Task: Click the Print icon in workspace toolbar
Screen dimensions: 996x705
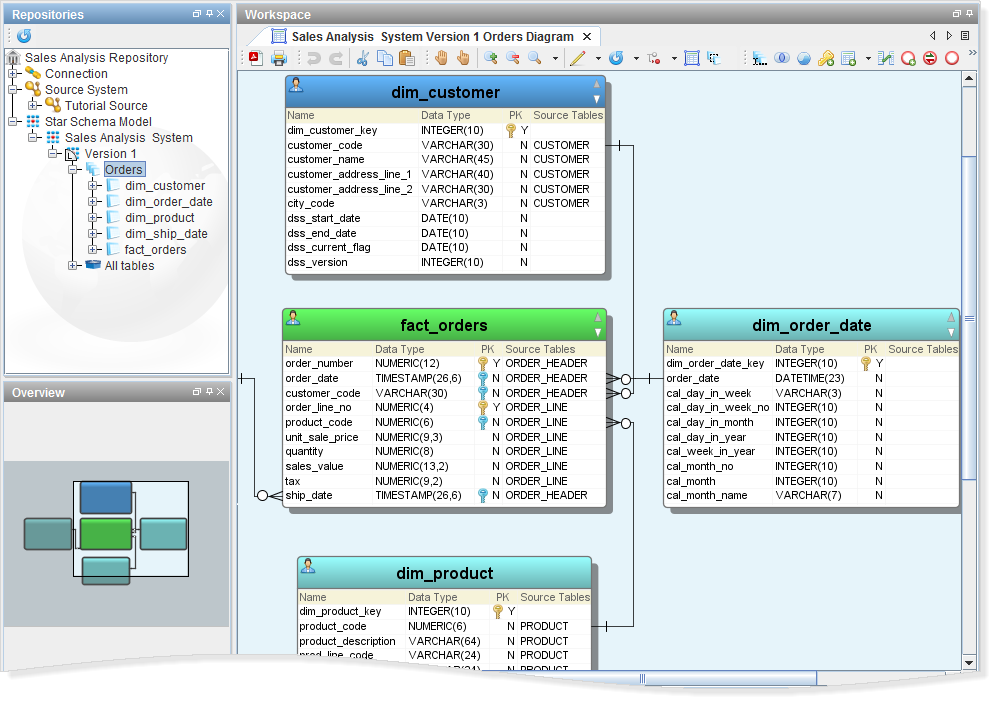Action: click(x=280, y=59)
